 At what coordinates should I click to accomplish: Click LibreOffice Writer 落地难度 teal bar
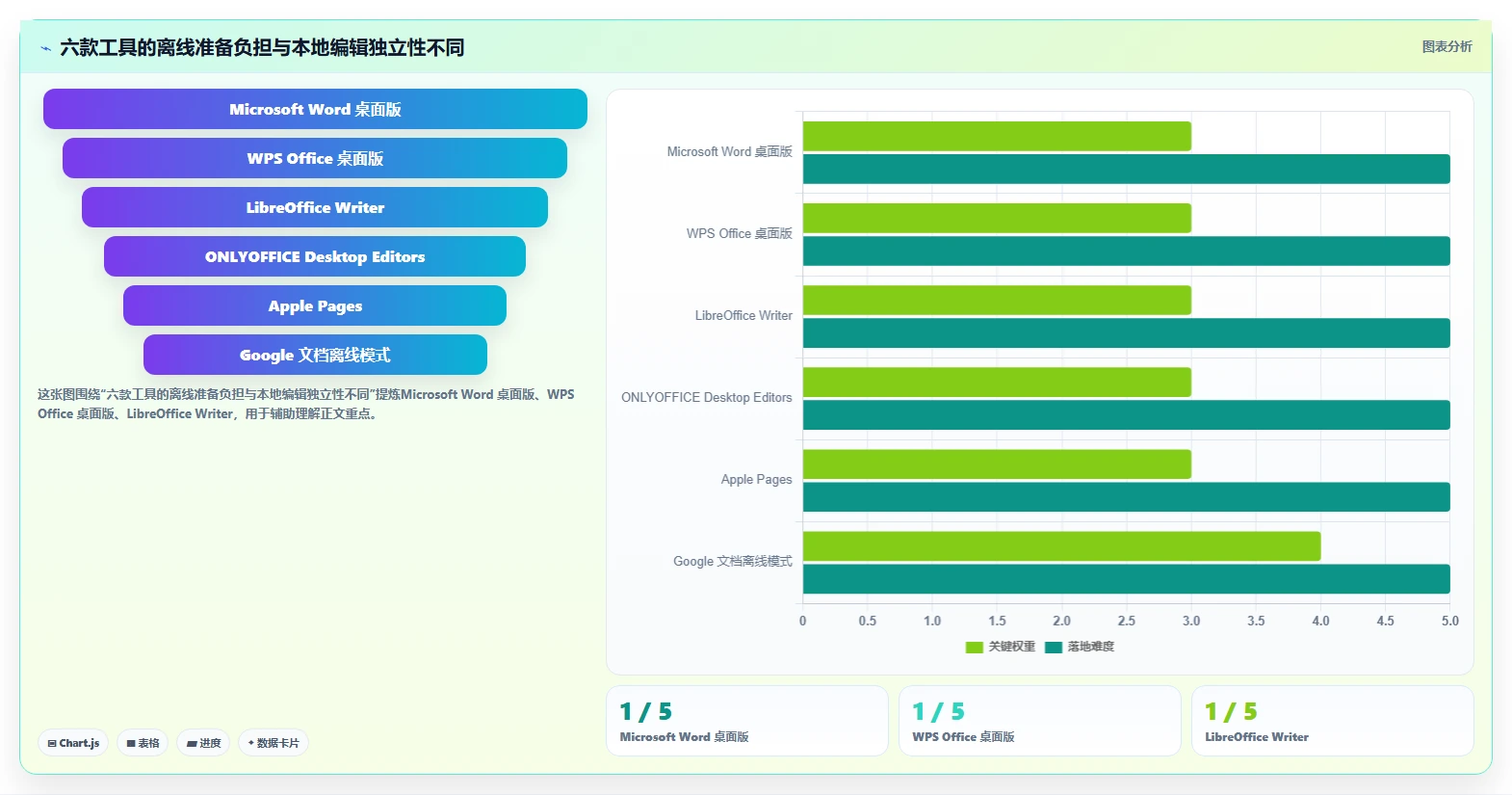click(x=1126, y=332)
